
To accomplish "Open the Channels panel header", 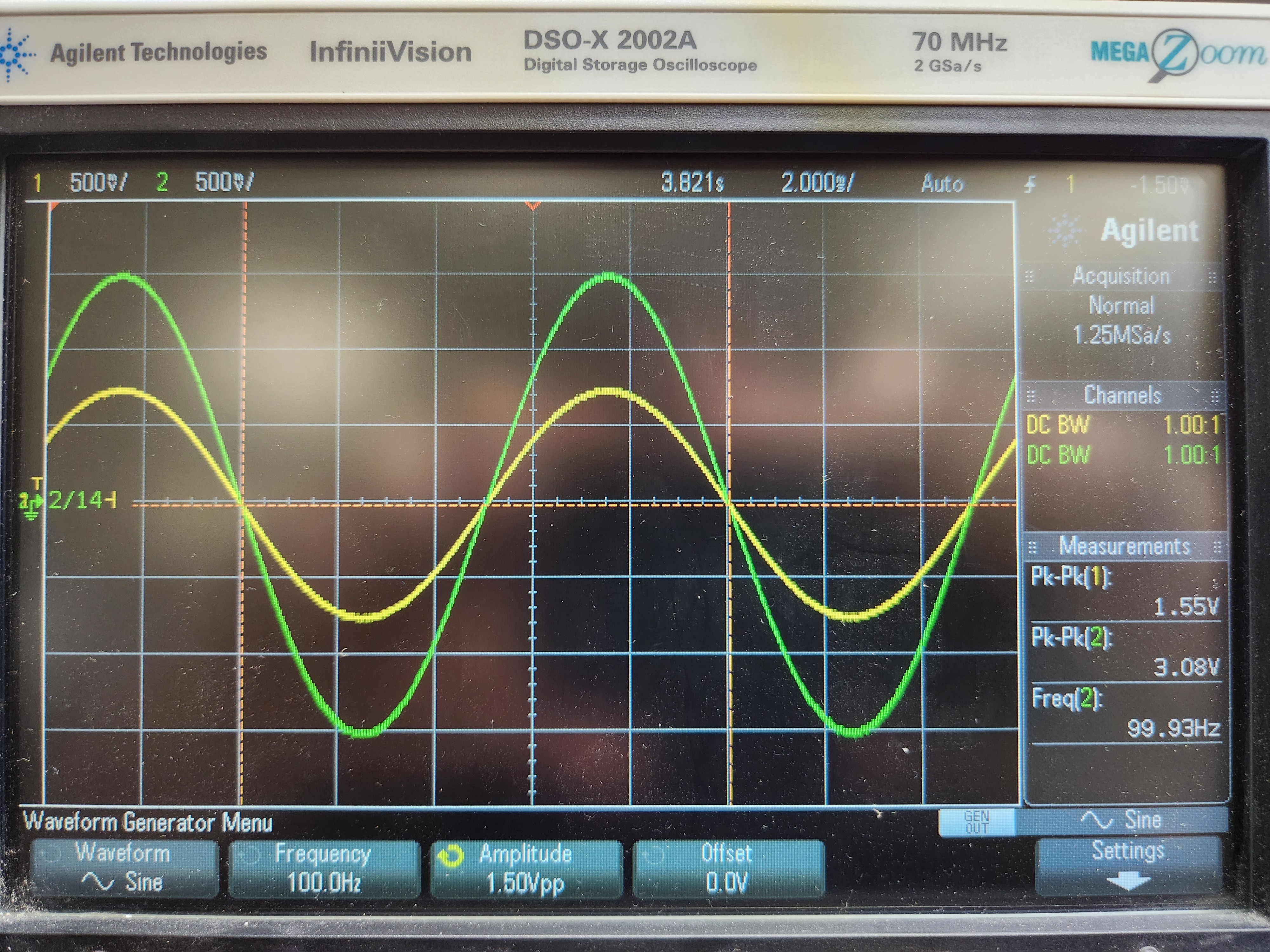I will [x=1122, y=395].
